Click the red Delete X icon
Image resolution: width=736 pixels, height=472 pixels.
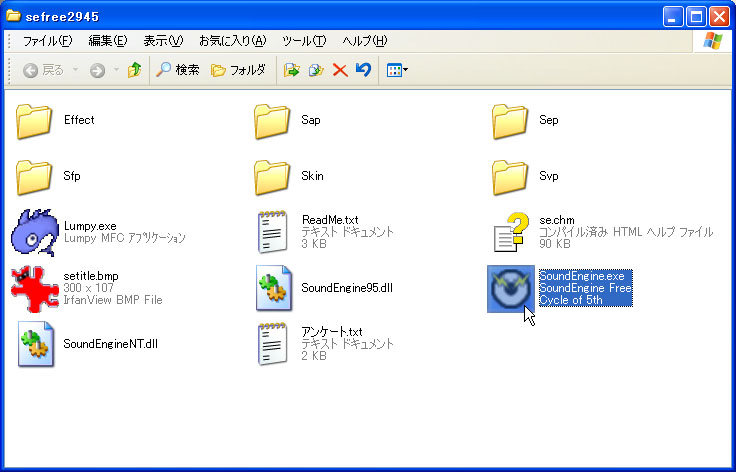340,70
